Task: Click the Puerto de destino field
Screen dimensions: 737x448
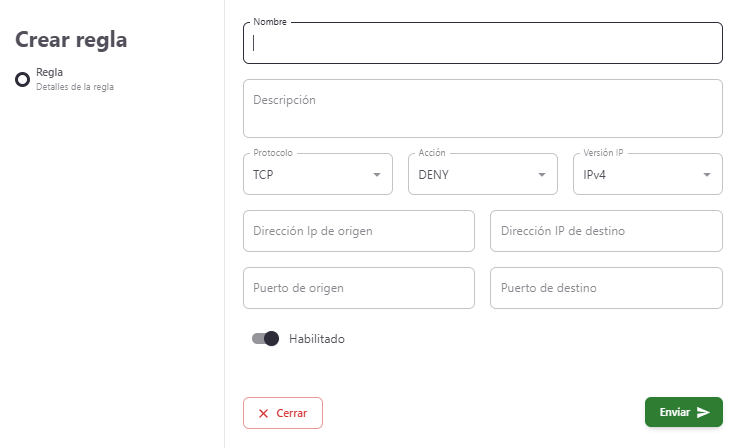Action: point(606,288)
